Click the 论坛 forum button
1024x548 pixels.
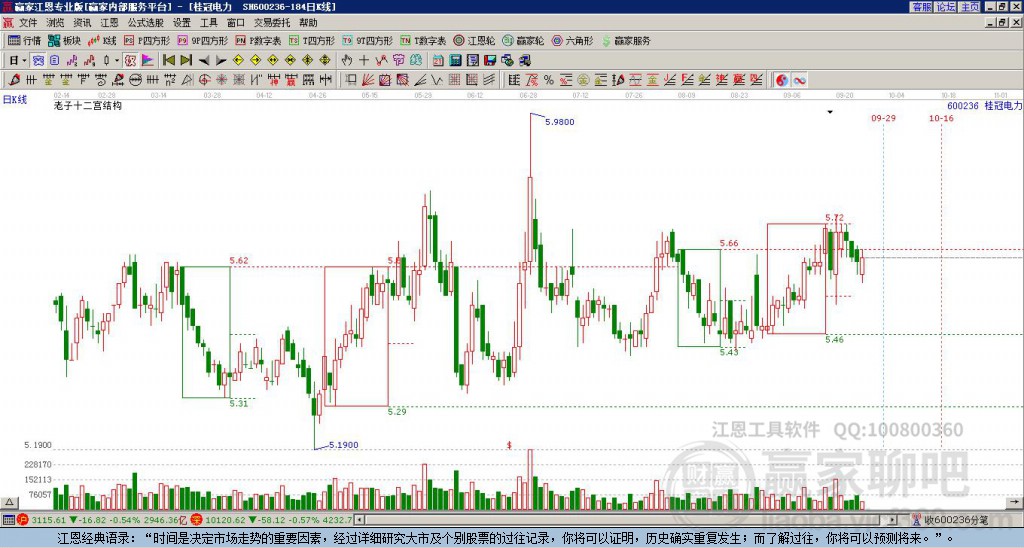[945, 7]
